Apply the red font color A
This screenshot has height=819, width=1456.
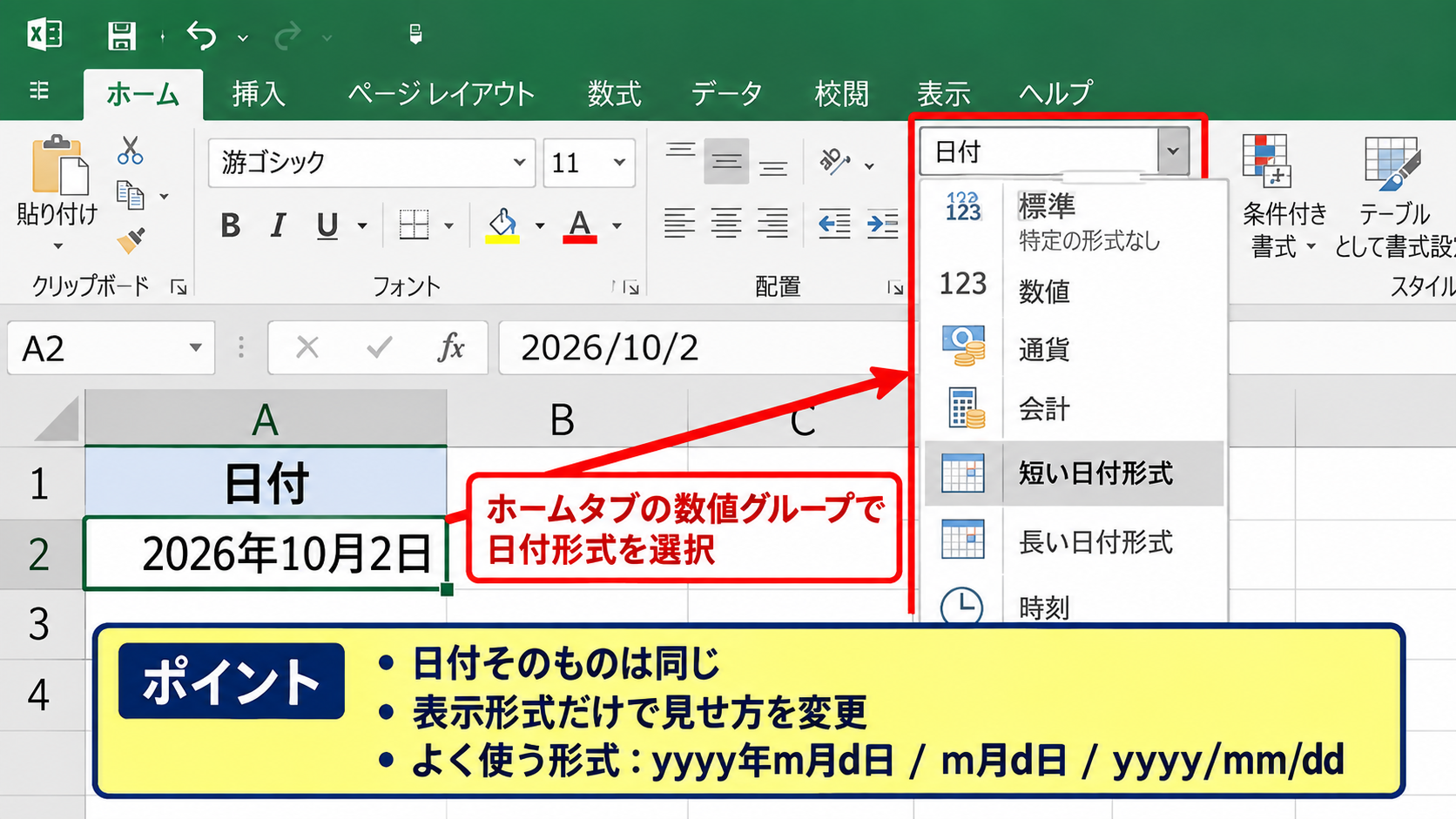click(580, 225)
